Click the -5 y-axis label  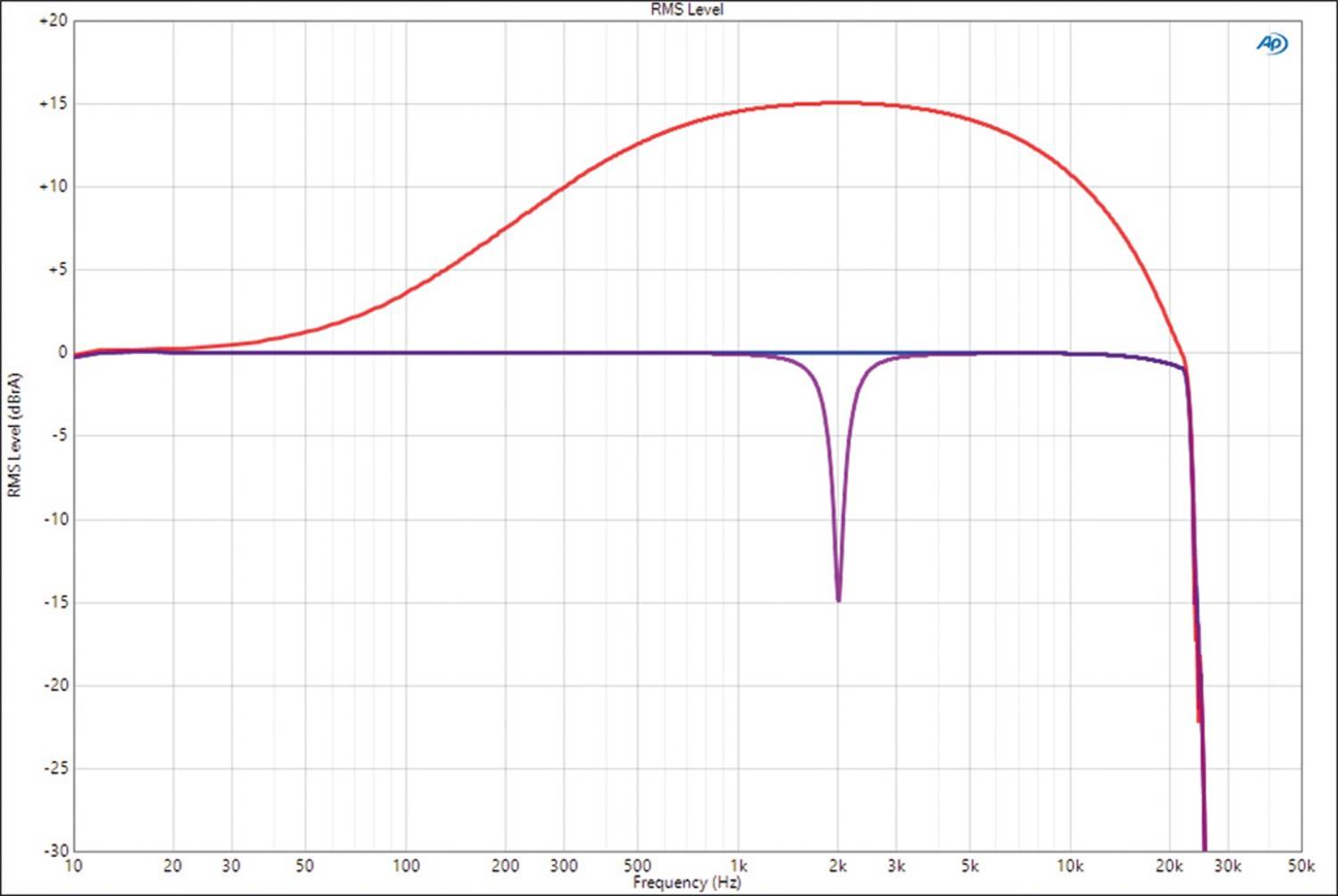click(58, 435)
